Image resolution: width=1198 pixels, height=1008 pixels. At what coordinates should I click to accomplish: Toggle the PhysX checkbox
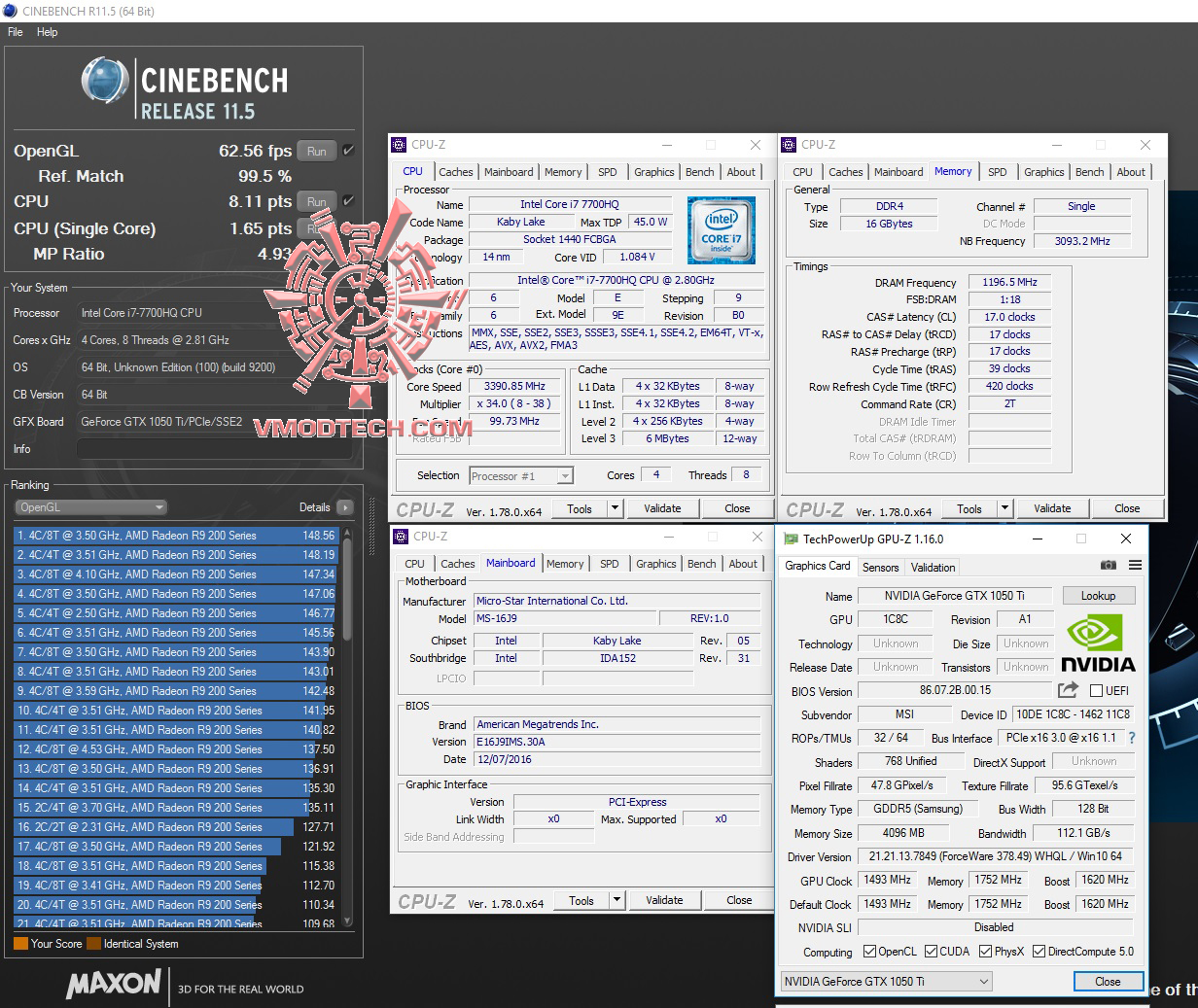pyautogui.click(x=985, y=952)
